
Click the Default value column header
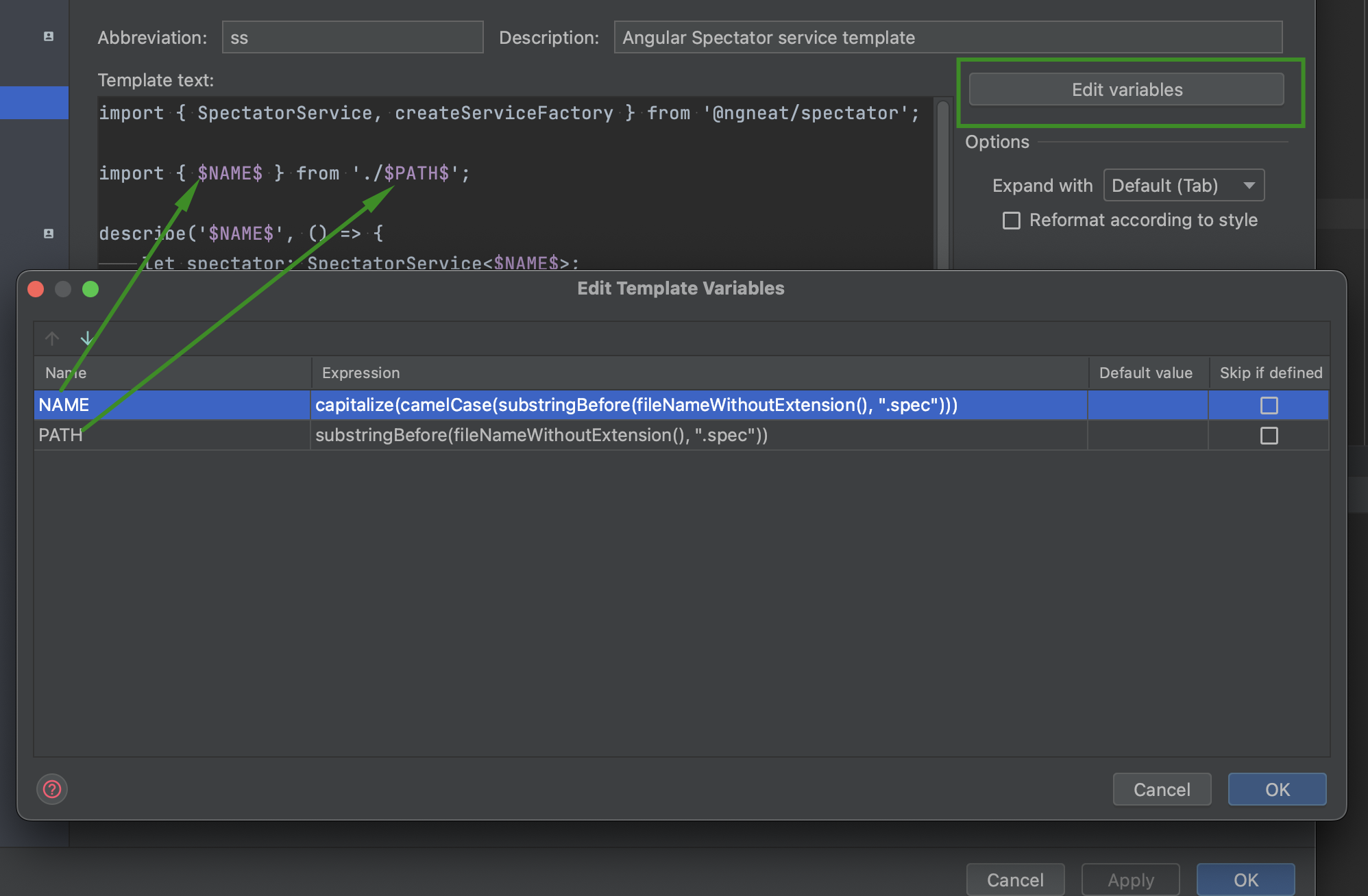pos(1146,373)
